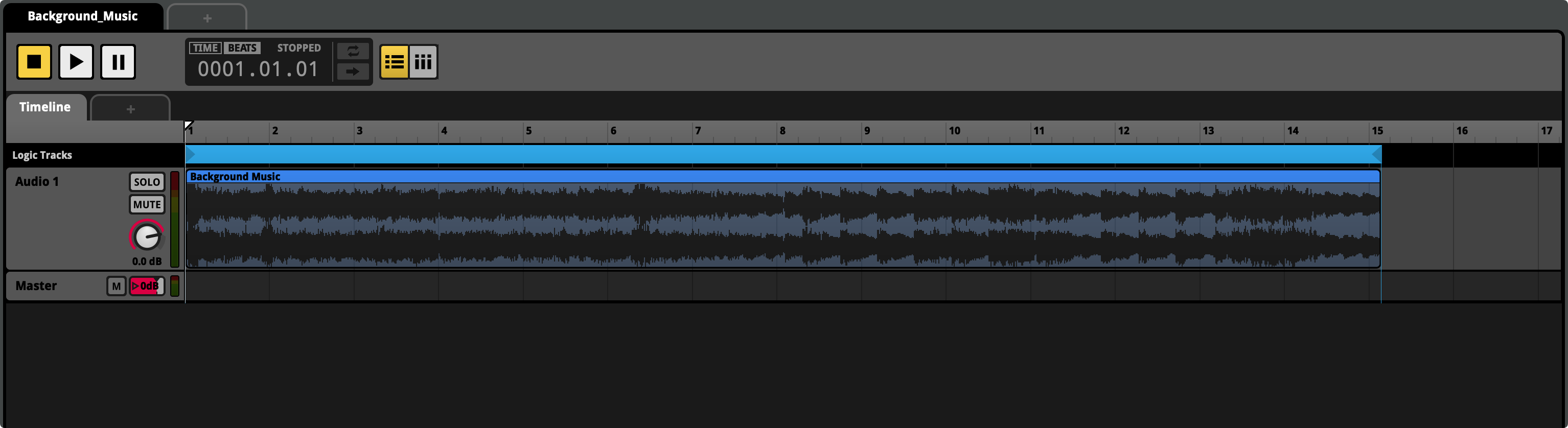Select BEATS display mode
The image size is (1568, 428).
[242, 48]
